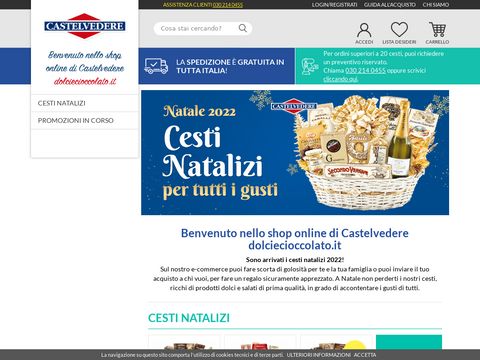Viewport: 480px width, 360px height.
Task: Select Cesti Natalizi in sidebar menu
Action: (62, 103)
